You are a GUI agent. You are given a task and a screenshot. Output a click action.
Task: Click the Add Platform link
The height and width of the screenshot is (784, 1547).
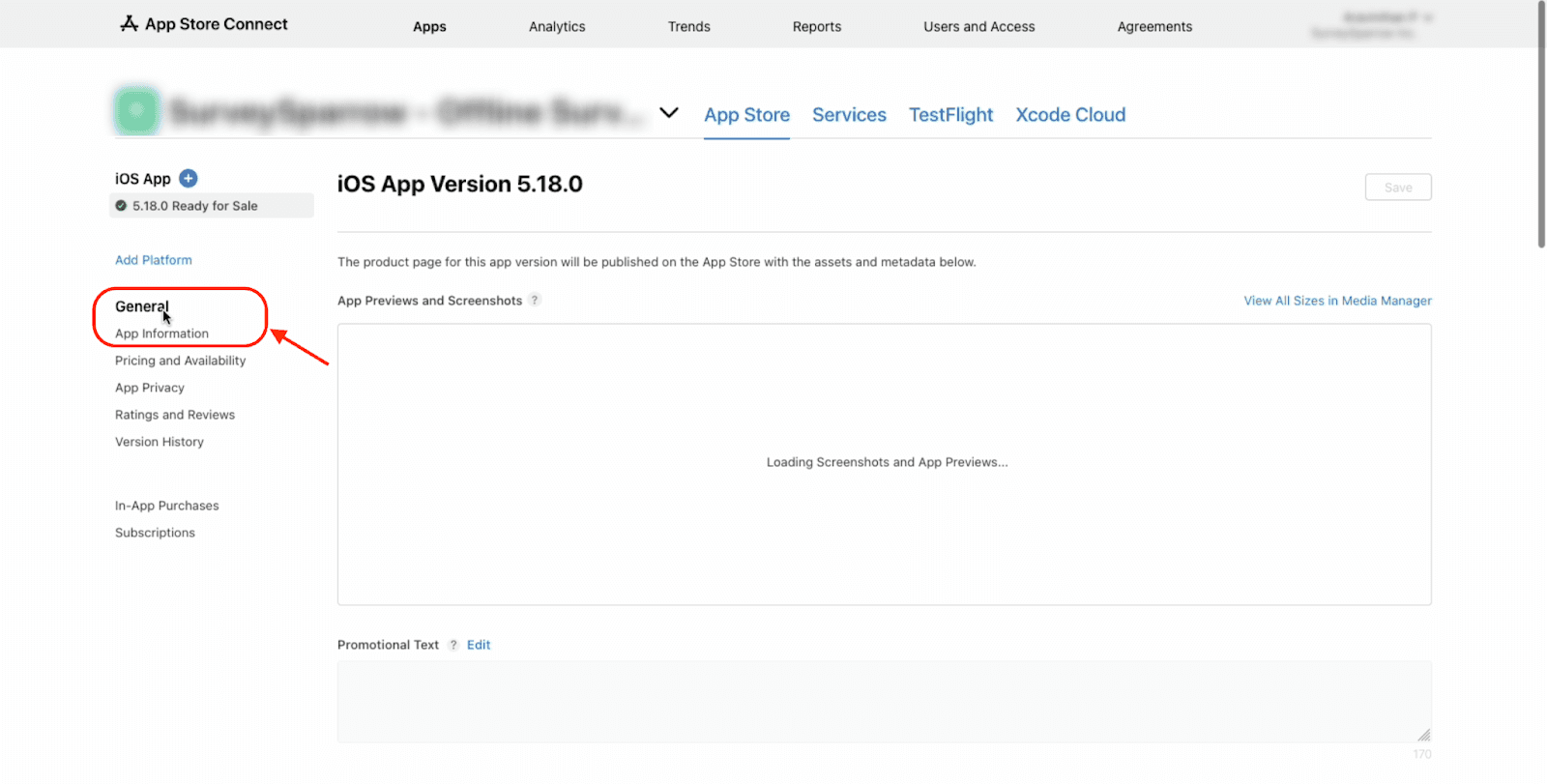click(154, 260)
